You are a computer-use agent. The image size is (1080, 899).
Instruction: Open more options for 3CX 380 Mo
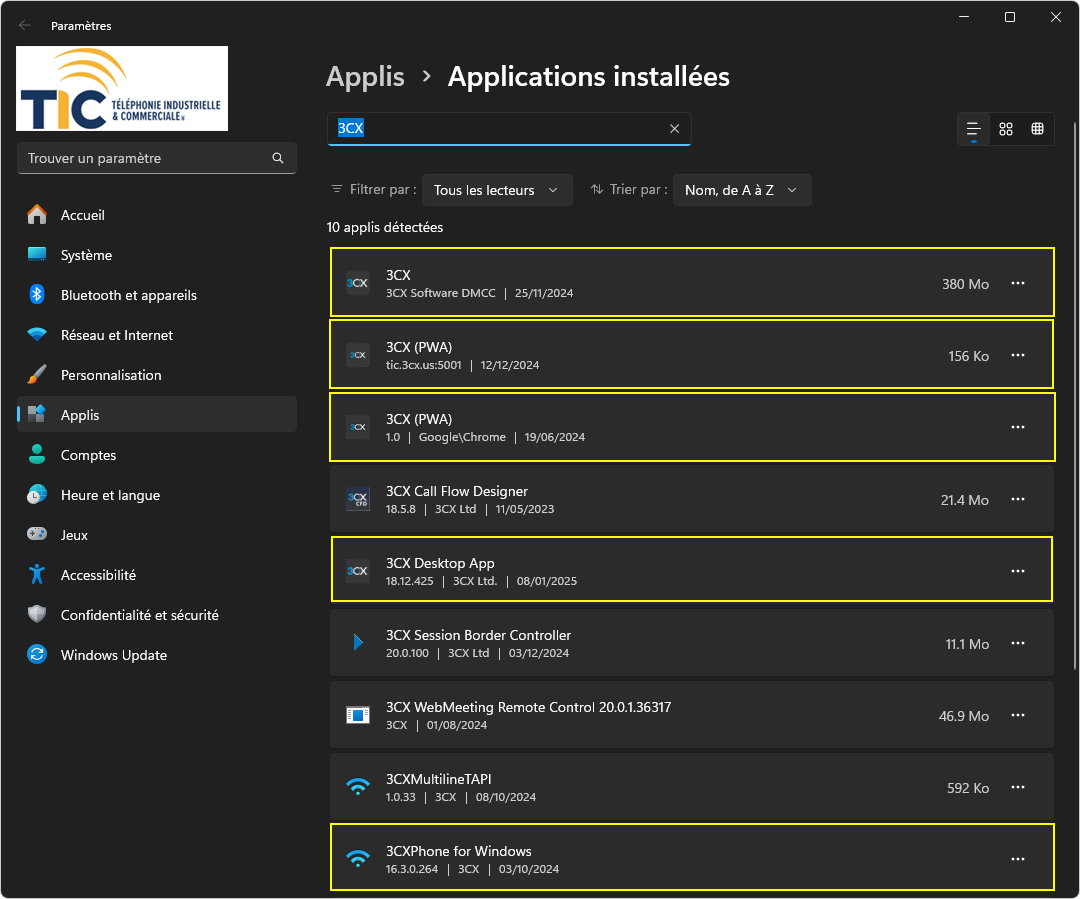click(x=1017, y=283)
